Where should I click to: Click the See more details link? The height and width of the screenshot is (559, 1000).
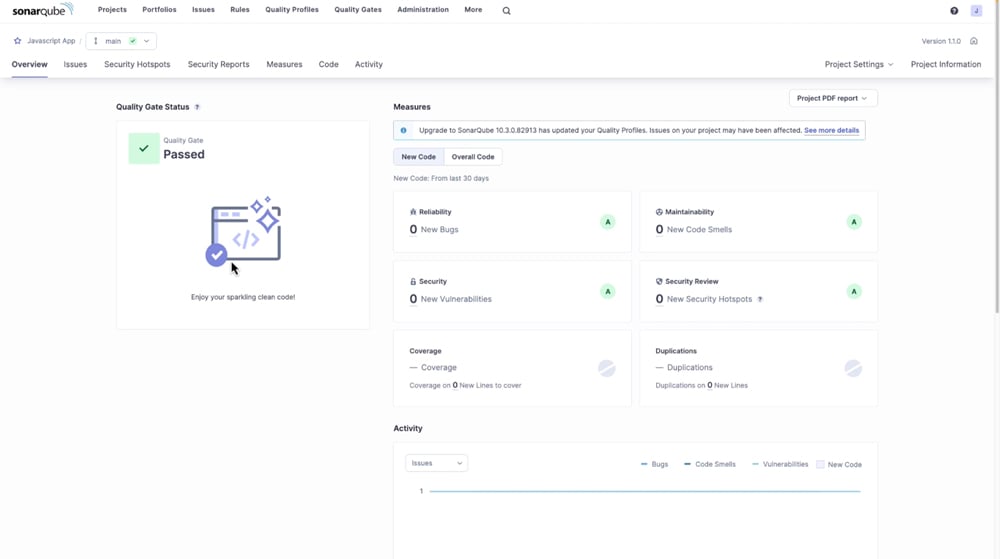click(831, 130)
